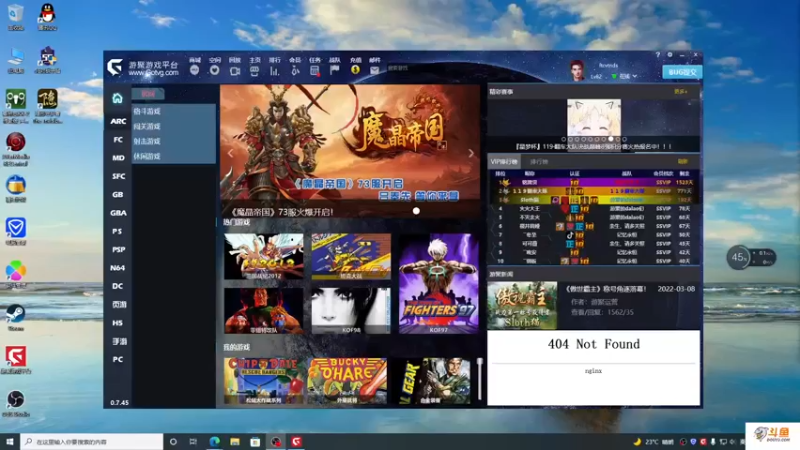Open Microsoft Edge from taskbar
The width and height of the screenshot is (800, 450).
pos(214,441)
